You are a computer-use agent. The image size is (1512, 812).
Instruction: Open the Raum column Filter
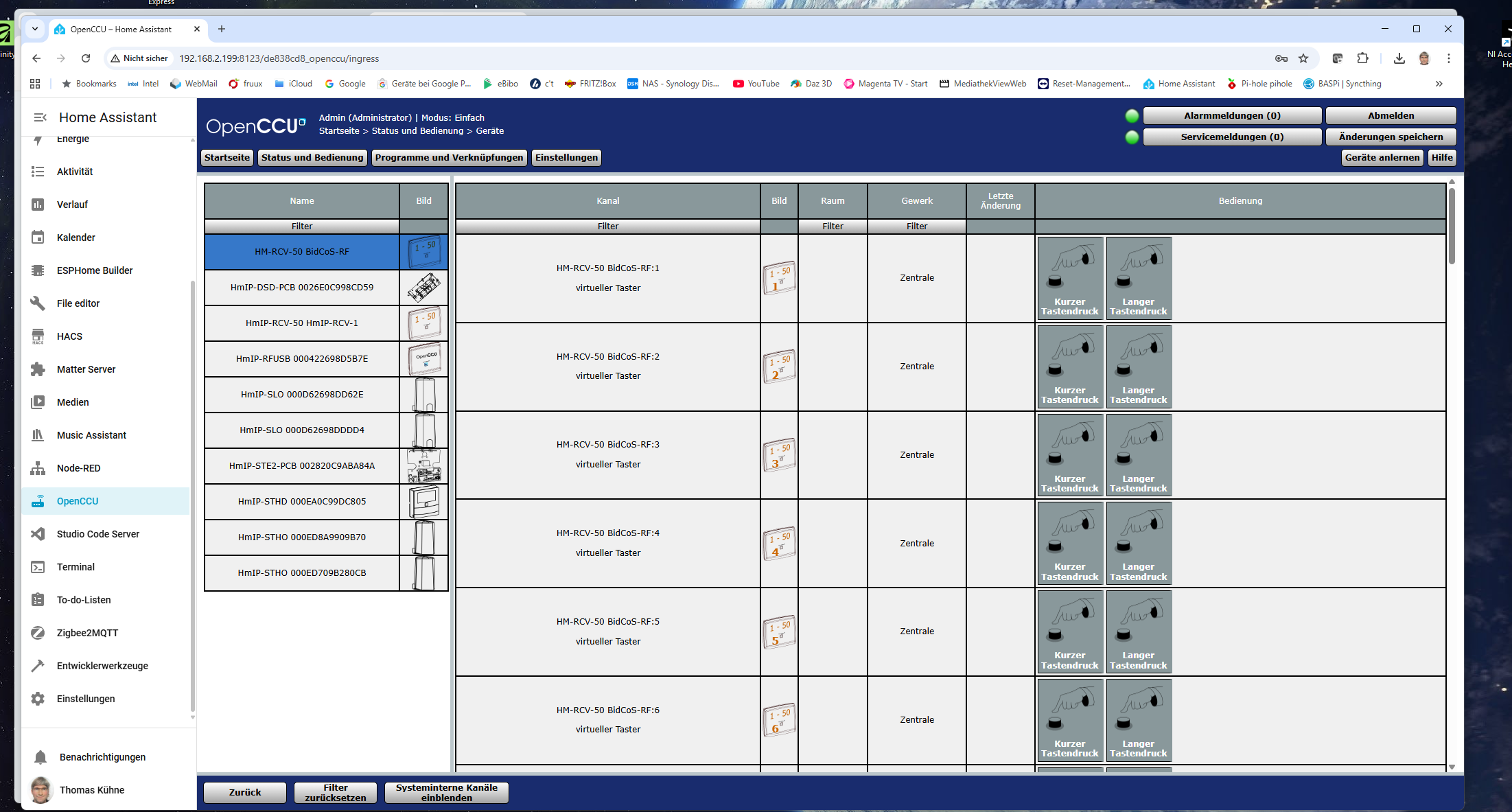[833, 227]
